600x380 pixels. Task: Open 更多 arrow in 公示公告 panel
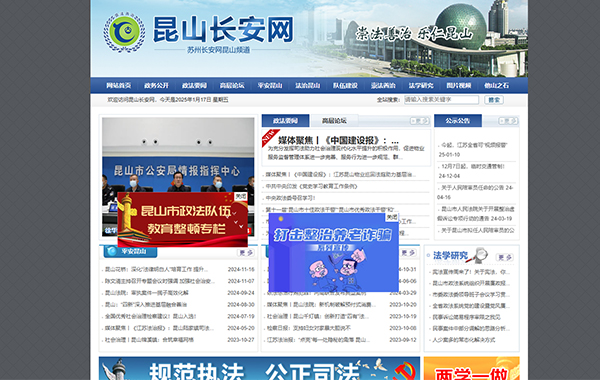508,121
